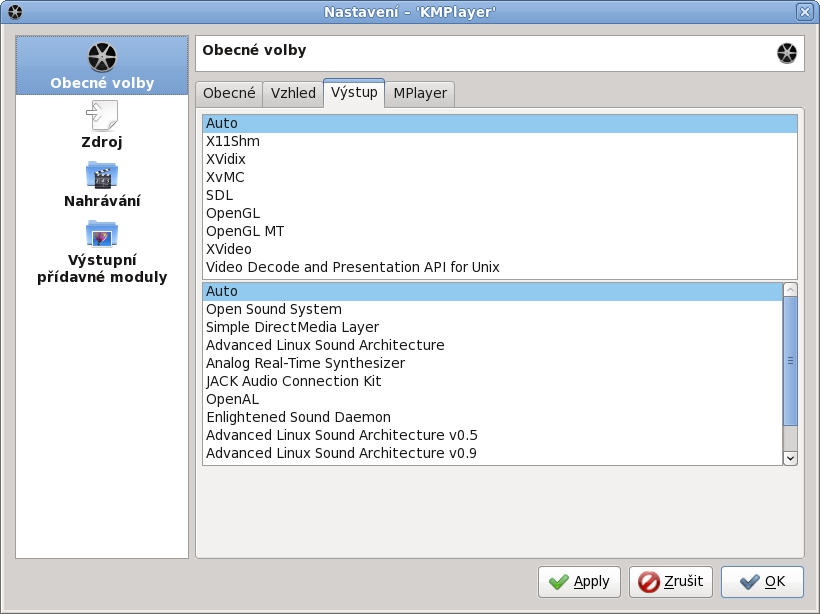Switch to the Vzhled tab

click(x=293, y=94)
